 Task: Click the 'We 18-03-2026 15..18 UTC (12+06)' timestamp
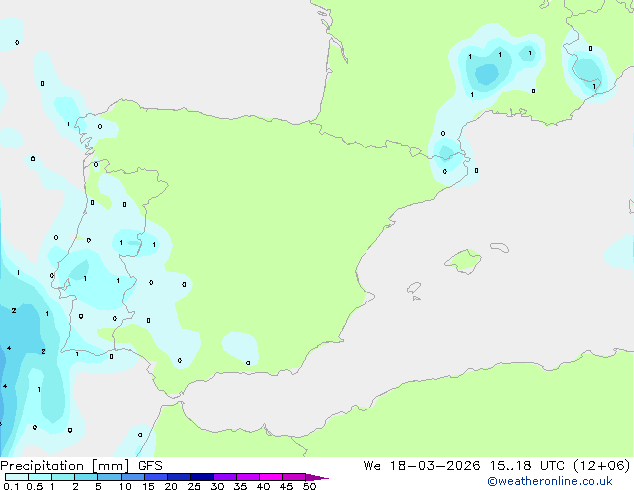[x=497, y=466]
